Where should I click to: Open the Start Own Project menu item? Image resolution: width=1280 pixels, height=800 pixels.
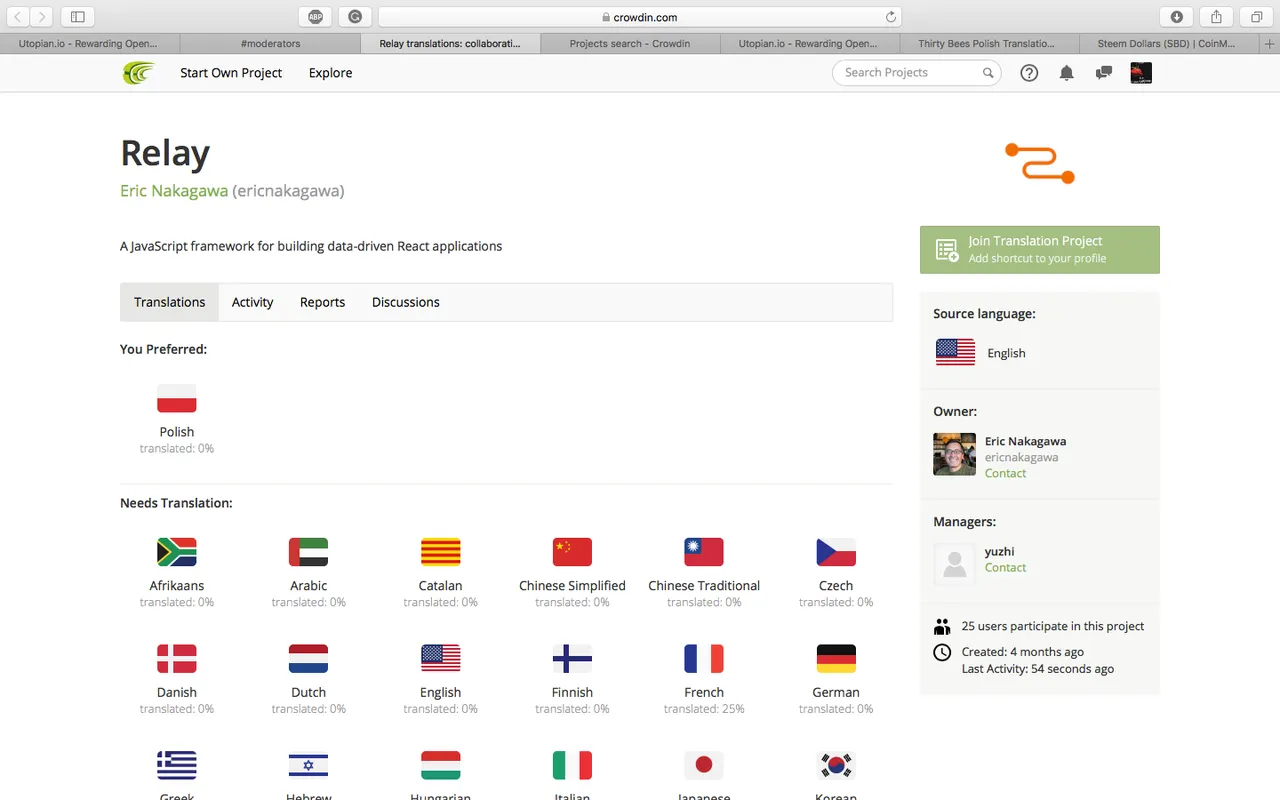tap(231, 73)
